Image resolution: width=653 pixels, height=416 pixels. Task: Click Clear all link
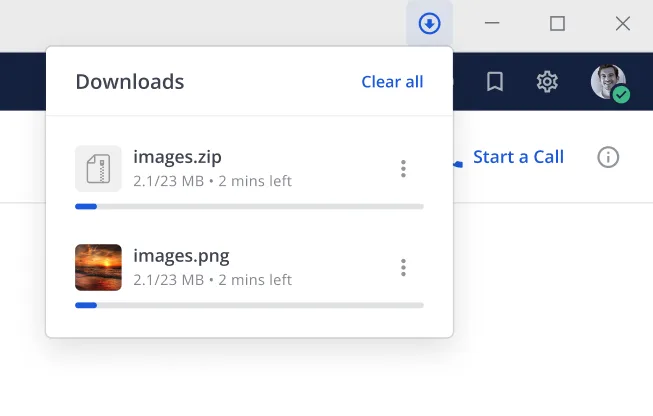click(x=392, y=82)
